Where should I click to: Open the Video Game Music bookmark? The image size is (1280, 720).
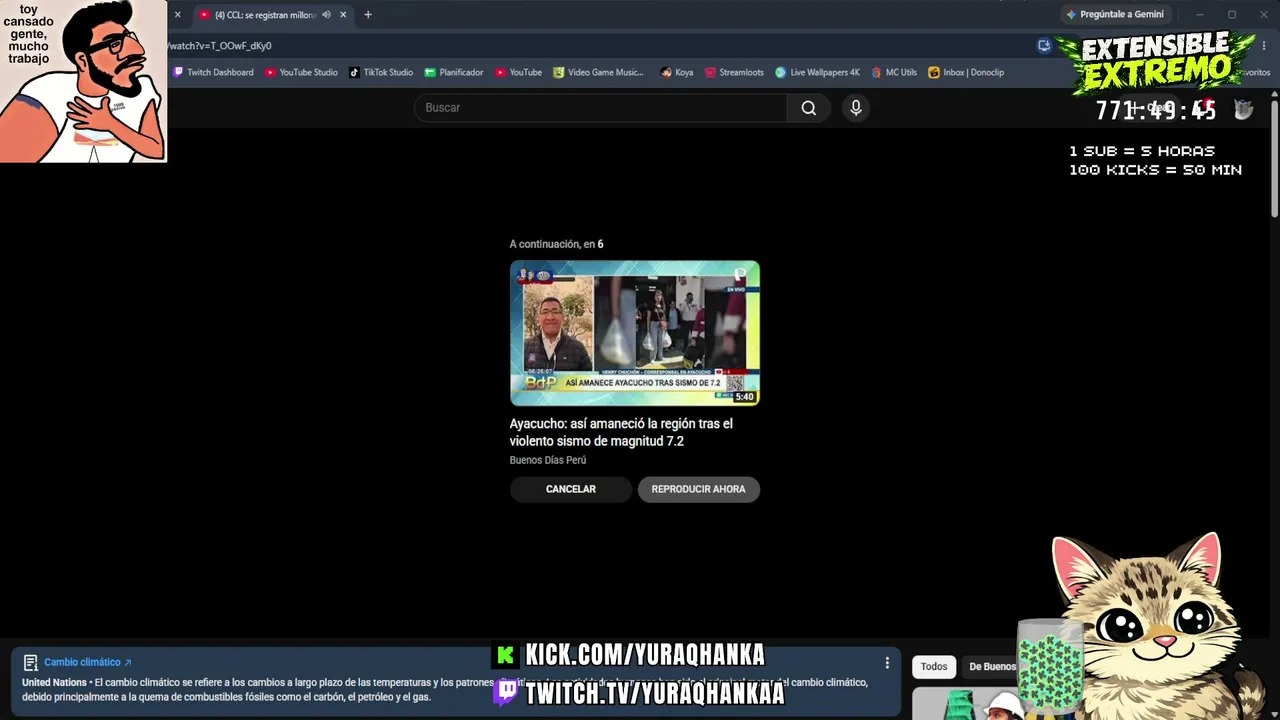(x=599, y=72)
